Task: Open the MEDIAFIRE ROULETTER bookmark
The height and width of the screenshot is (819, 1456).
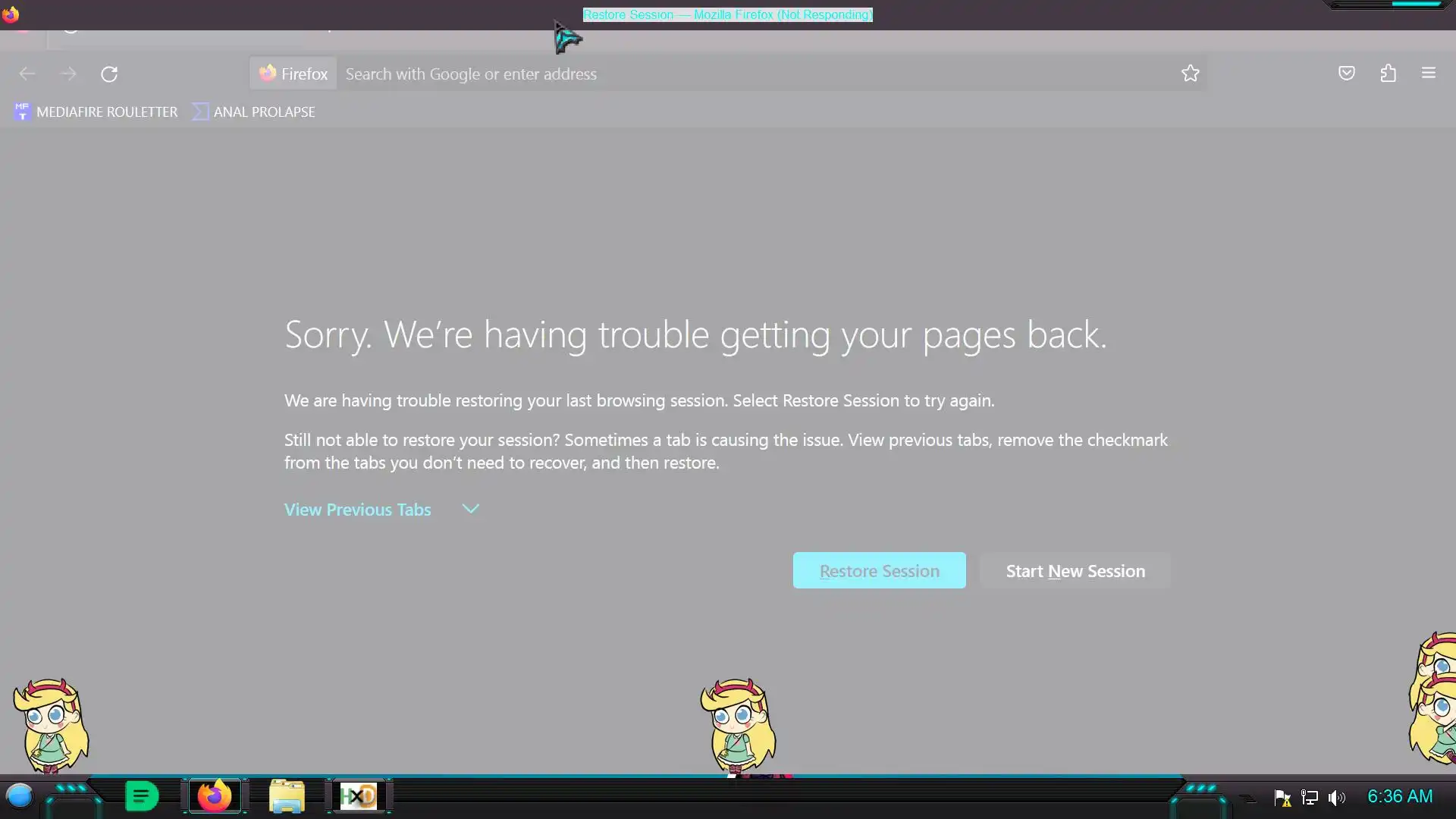Action: tap(96, 111)
